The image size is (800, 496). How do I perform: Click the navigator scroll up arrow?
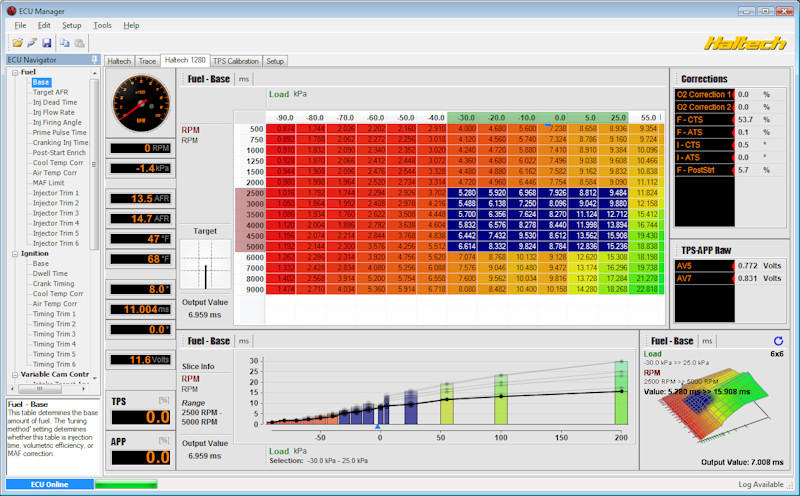94,73
